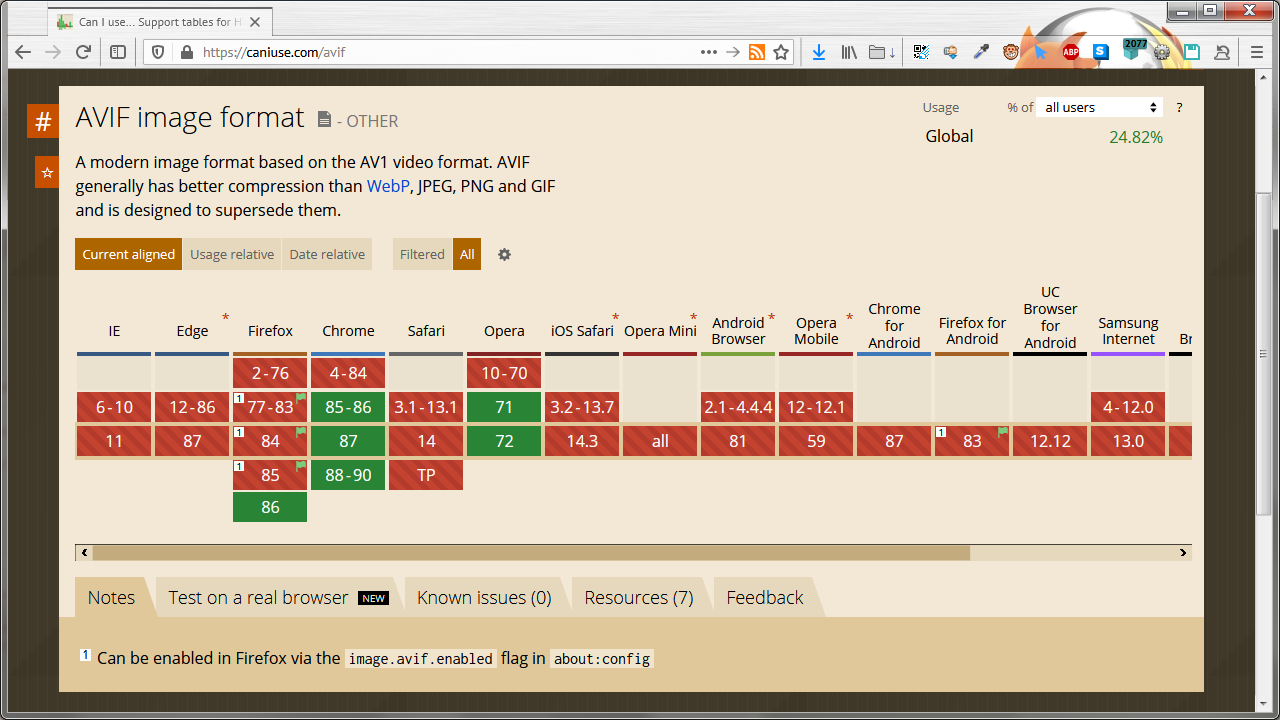Click the gear extension icon in toolbar
Viewport: 1280px width, 720px height.
coord(1162,52)
